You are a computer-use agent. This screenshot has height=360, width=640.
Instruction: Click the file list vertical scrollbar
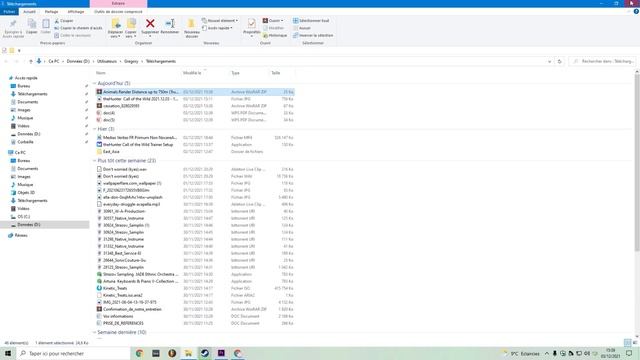(637, 163)
